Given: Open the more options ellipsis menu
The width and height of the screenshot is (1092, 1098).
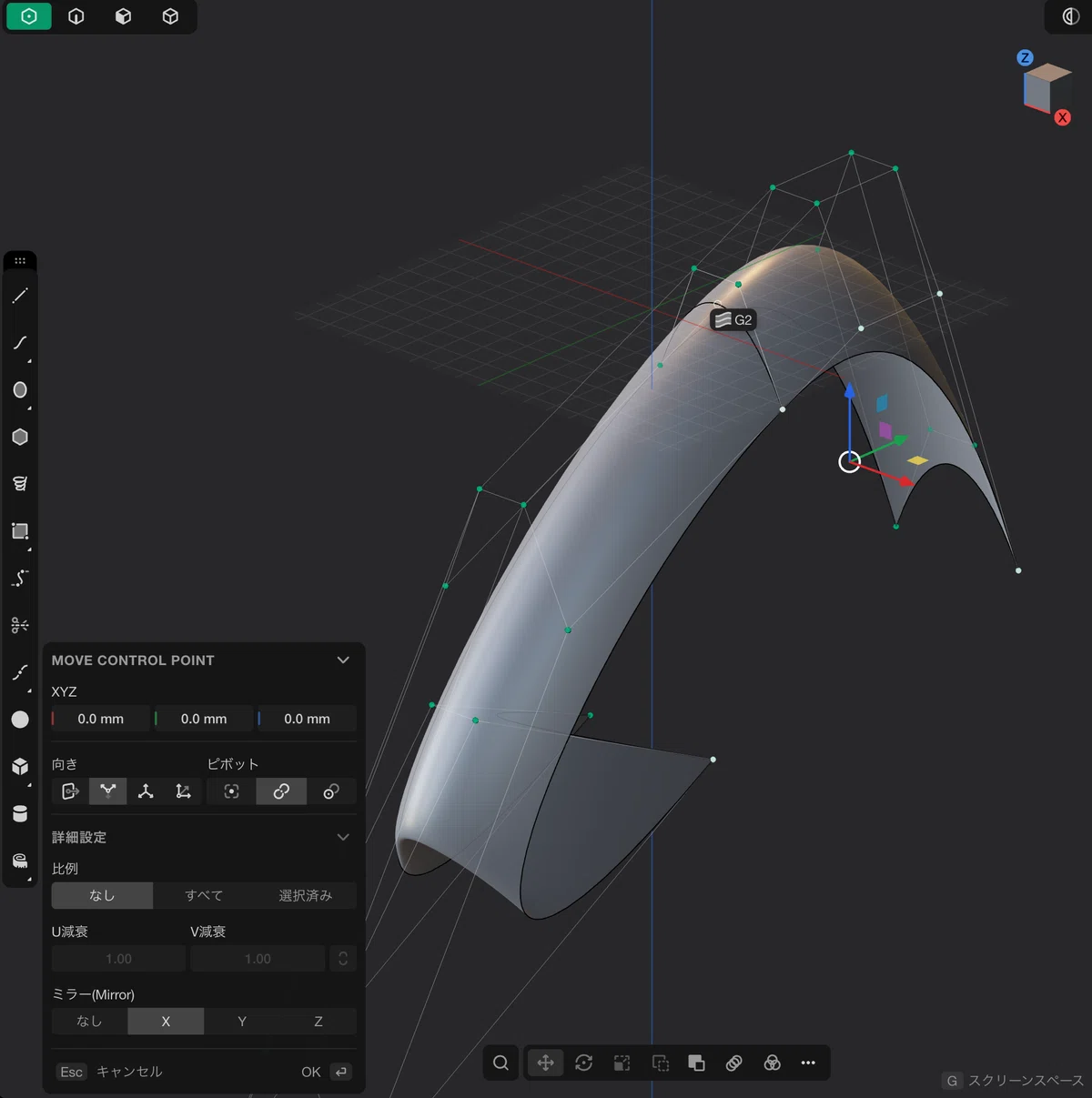Looking at the screenshot, I should click(808, 1063).
